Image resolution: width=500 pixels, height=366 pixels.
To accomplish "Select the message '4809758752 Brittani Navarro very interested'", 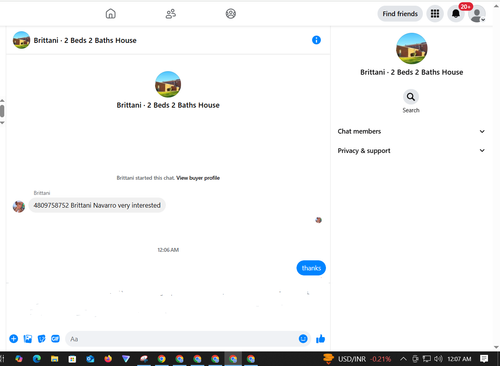I will [x=97, y=205].
